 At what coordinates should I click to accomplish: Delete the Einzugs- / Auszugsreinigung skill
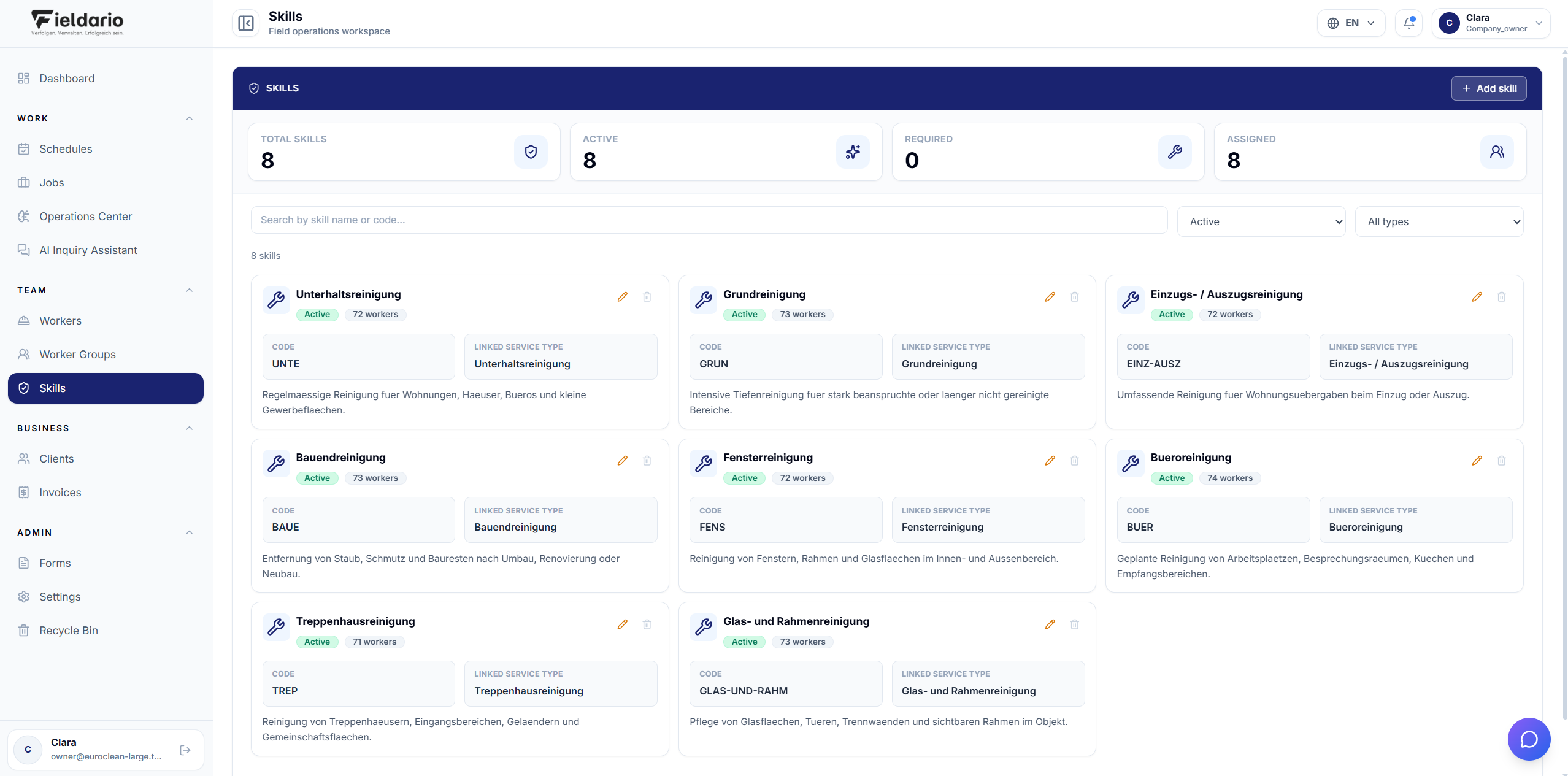pos(1501,297)
